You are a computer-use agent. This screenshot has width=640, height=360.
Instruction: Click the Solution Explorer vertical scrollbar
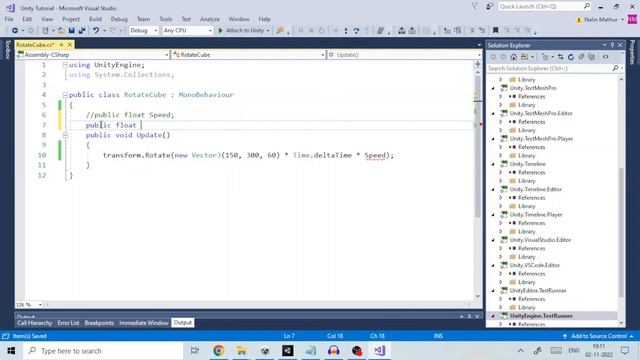[x=621, y=232]
